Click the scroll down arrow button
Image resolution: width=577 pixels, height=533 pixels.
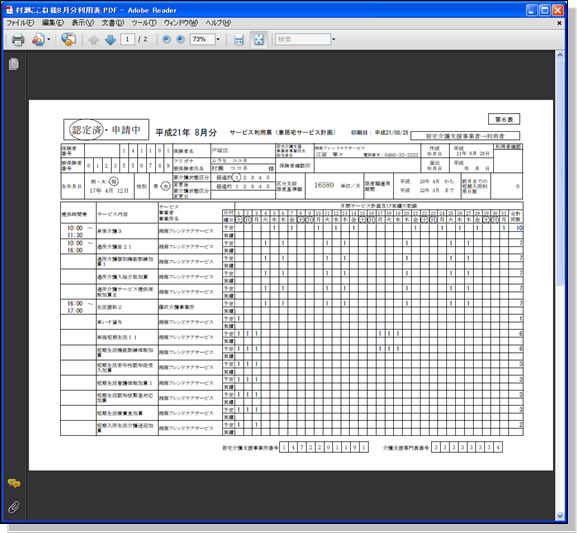(x=560, y=516)
